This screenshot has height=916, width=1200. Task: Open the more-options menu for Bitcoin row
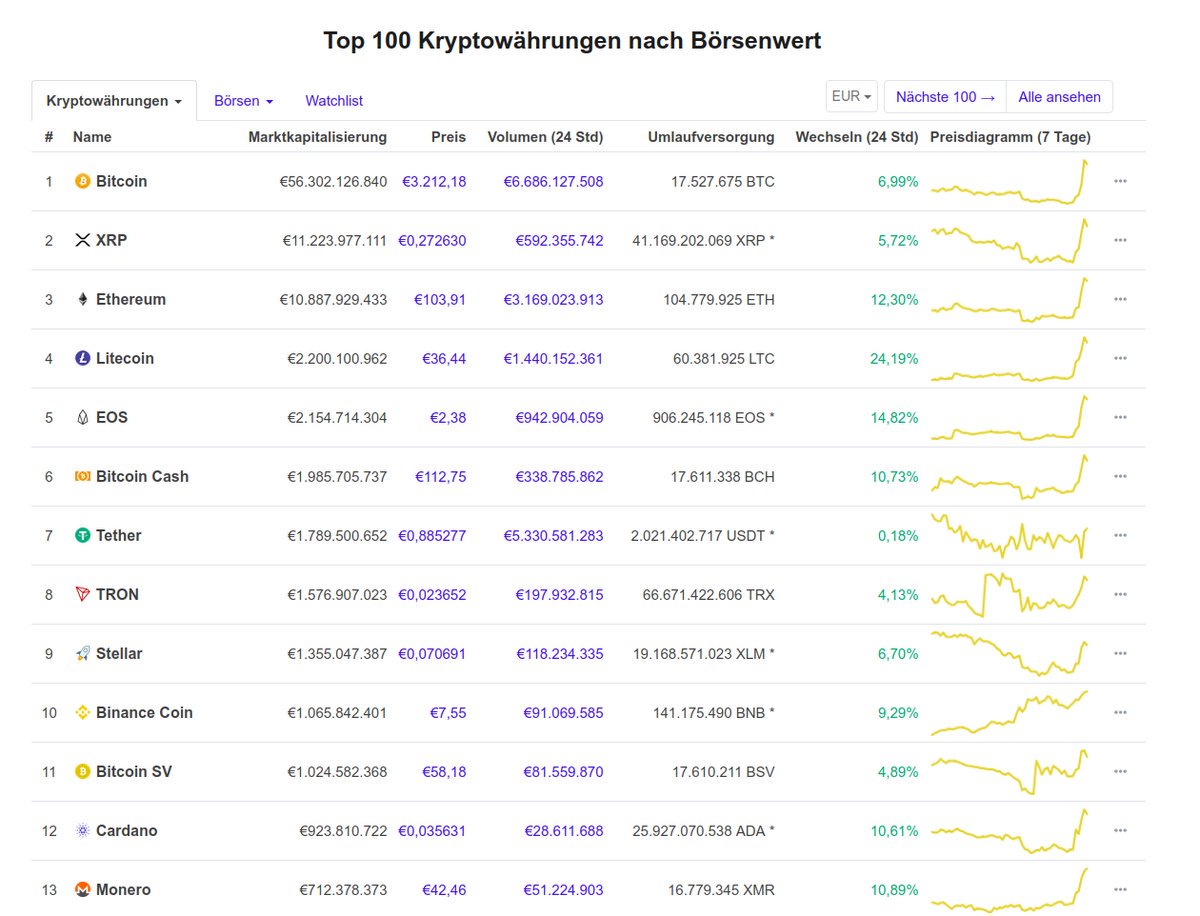click(x=1120, y=181)
